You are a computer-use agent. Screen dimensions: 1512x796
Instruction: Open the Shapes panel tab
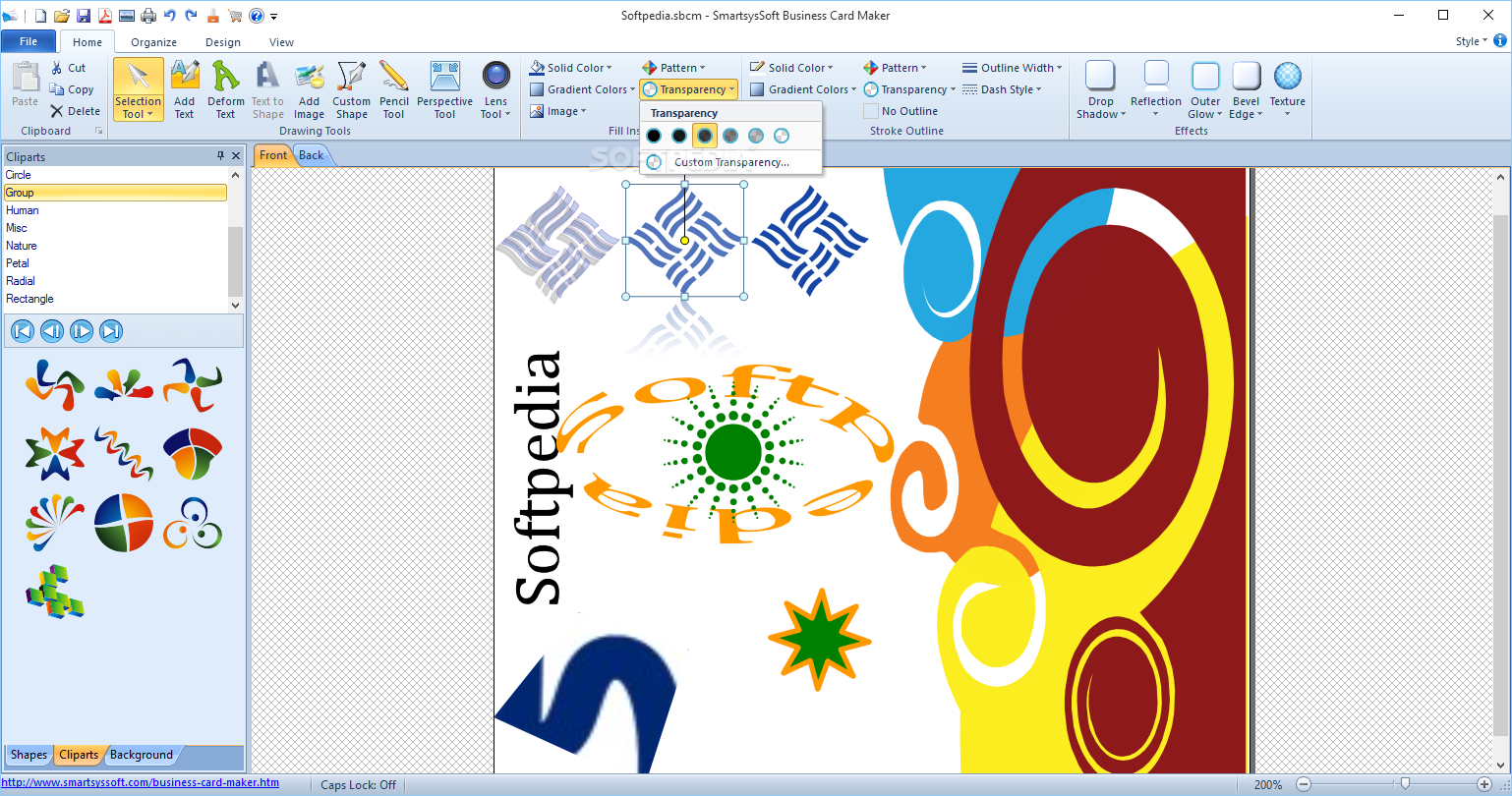tap(29, 755)
